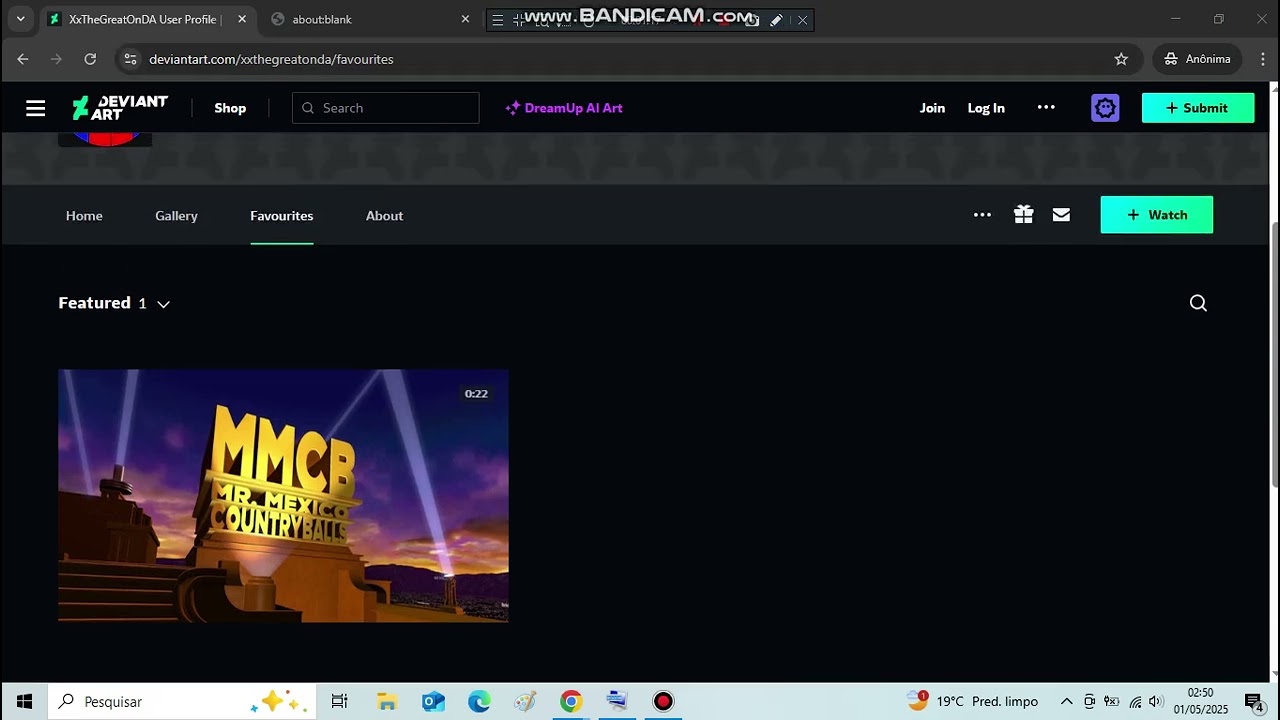This screenshot has width=1280, height=720.
Task: Open the tab search dropdown arrow
Action: 20,19
